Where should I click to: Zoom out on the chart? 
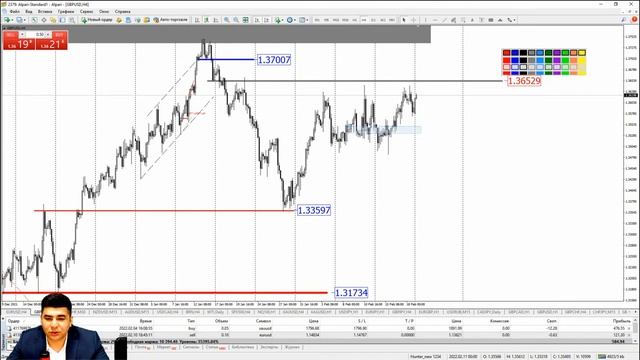tap(236, 20)
